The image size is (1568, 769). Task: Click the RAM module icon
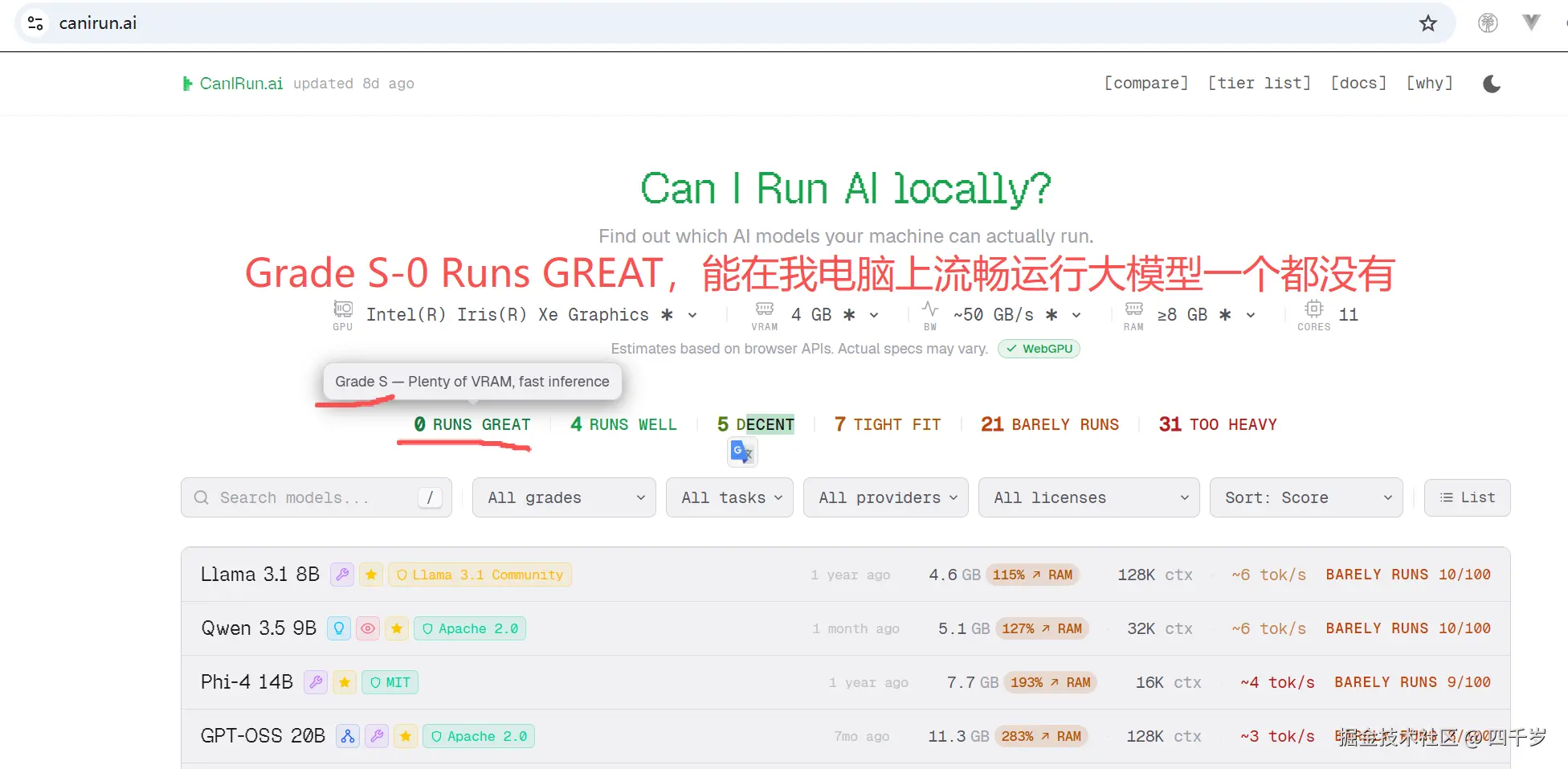[x=1133, y=309]
